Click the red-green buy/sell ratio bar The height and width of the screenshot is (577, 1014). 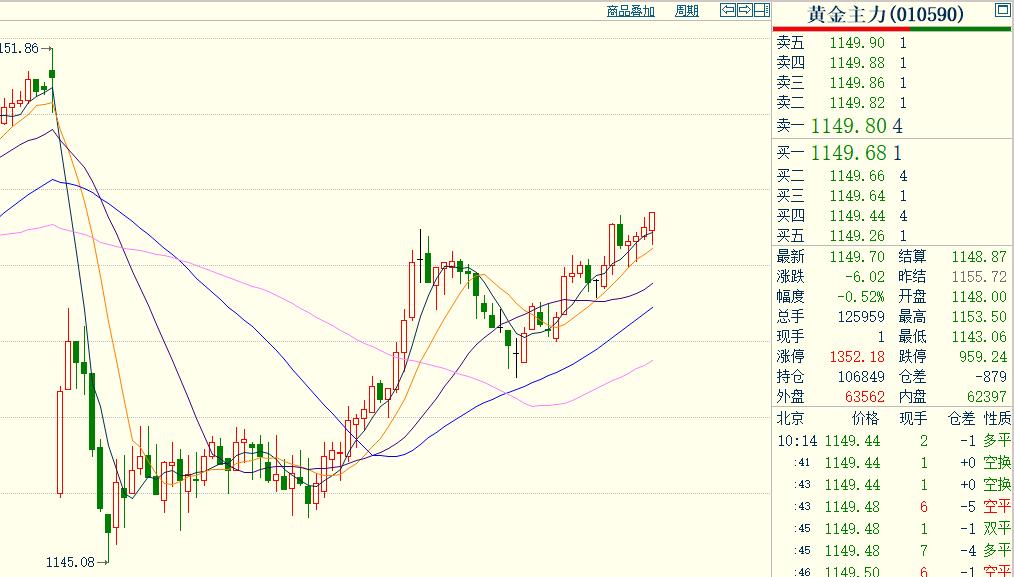892,29
